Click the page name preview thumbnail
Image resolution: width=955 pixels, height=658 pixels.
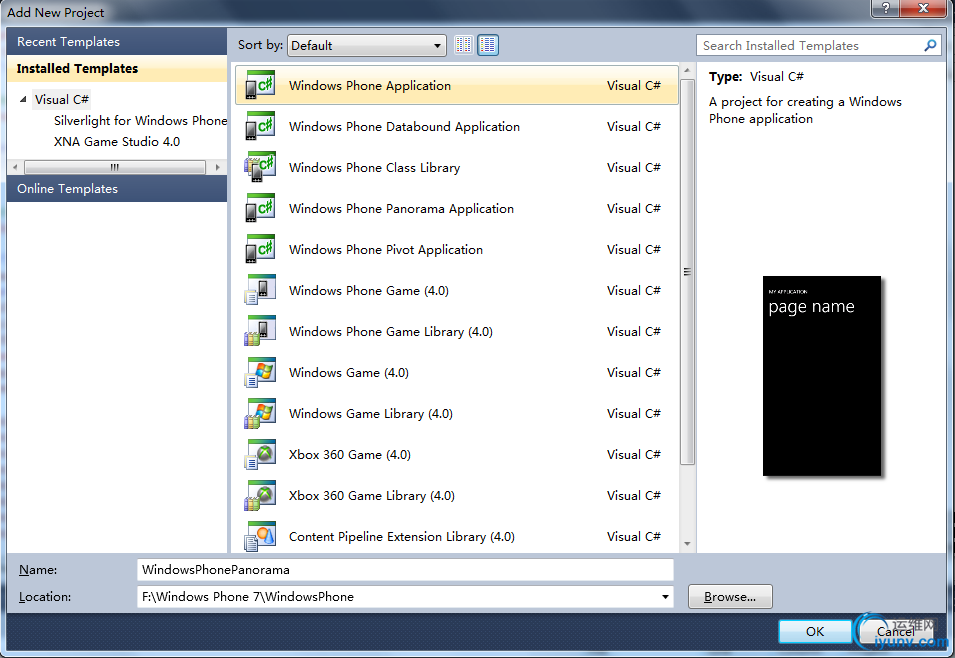[x=822, y=376]
